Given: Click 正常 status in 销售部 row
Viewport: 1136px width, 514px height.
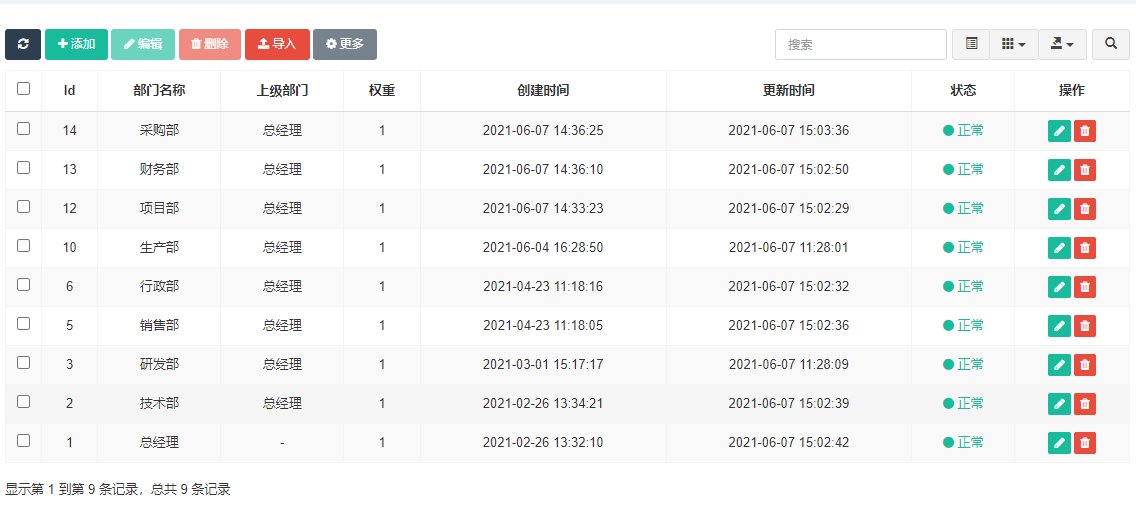Looking at the screenshot, I should pos(963,326).
